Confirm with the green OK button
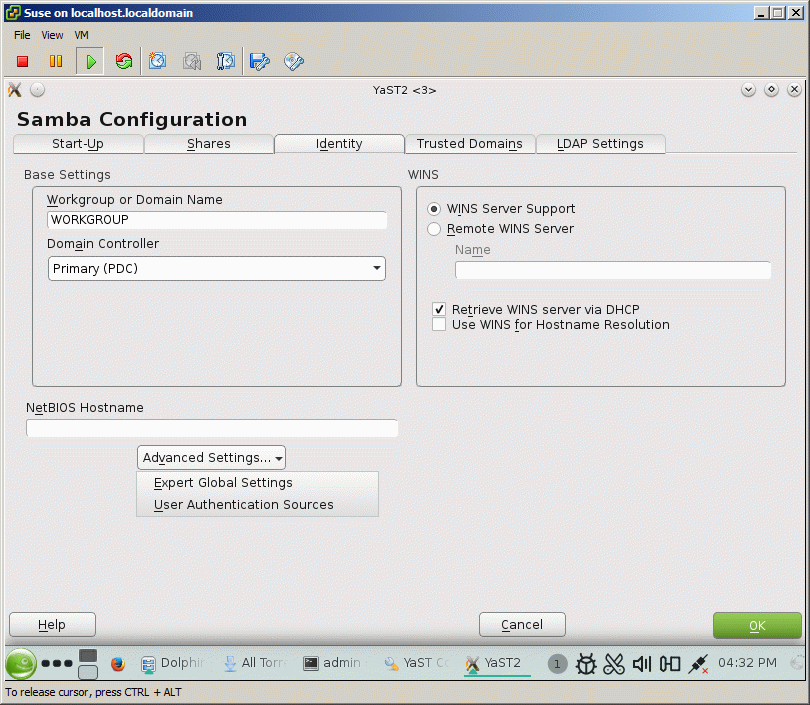Image resolution: width=810 pixels, height=705 pixels. 757,625
